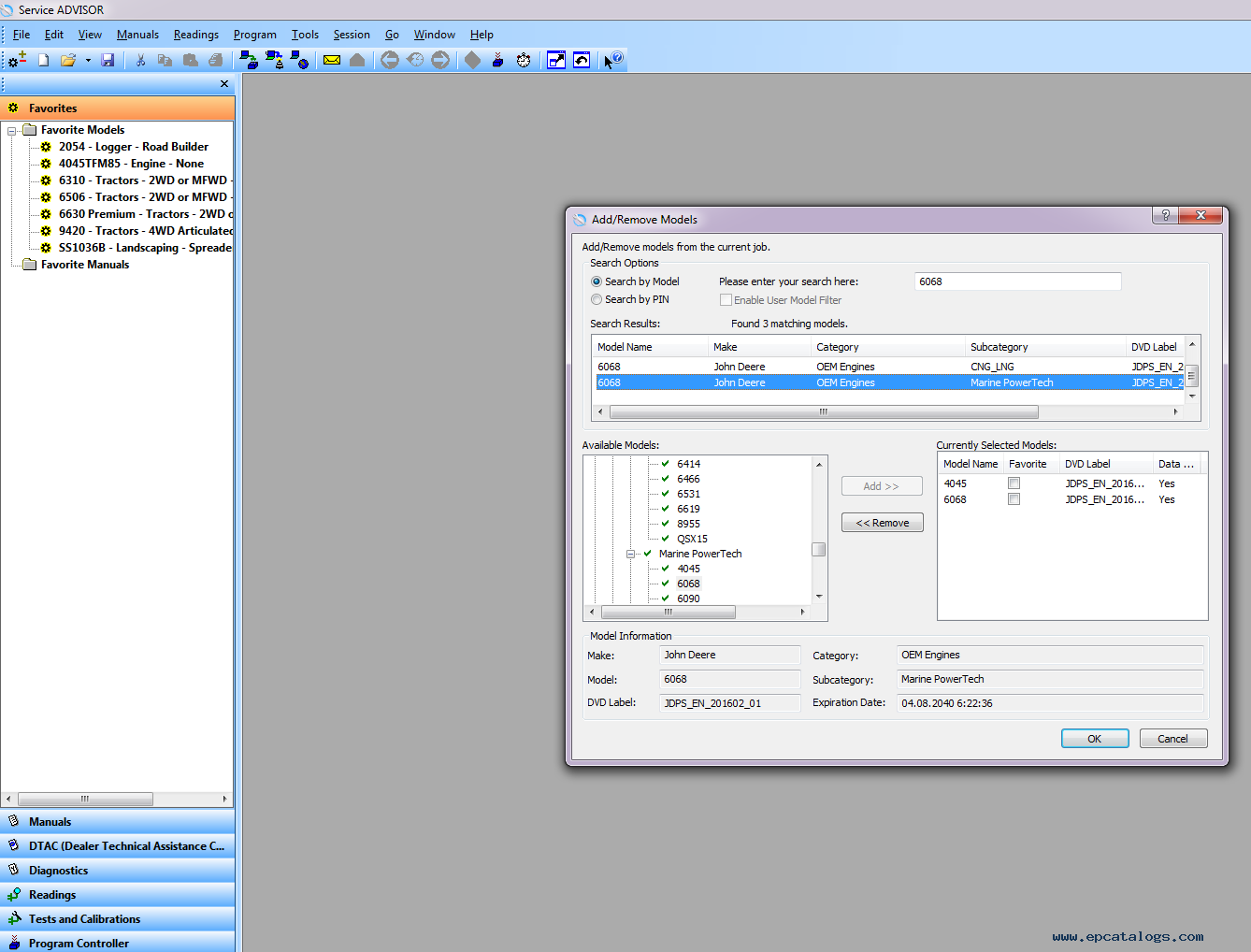The image size is (1251, 952).
Task: Open the Readings panel in sidebar
Action: (118, 895)
